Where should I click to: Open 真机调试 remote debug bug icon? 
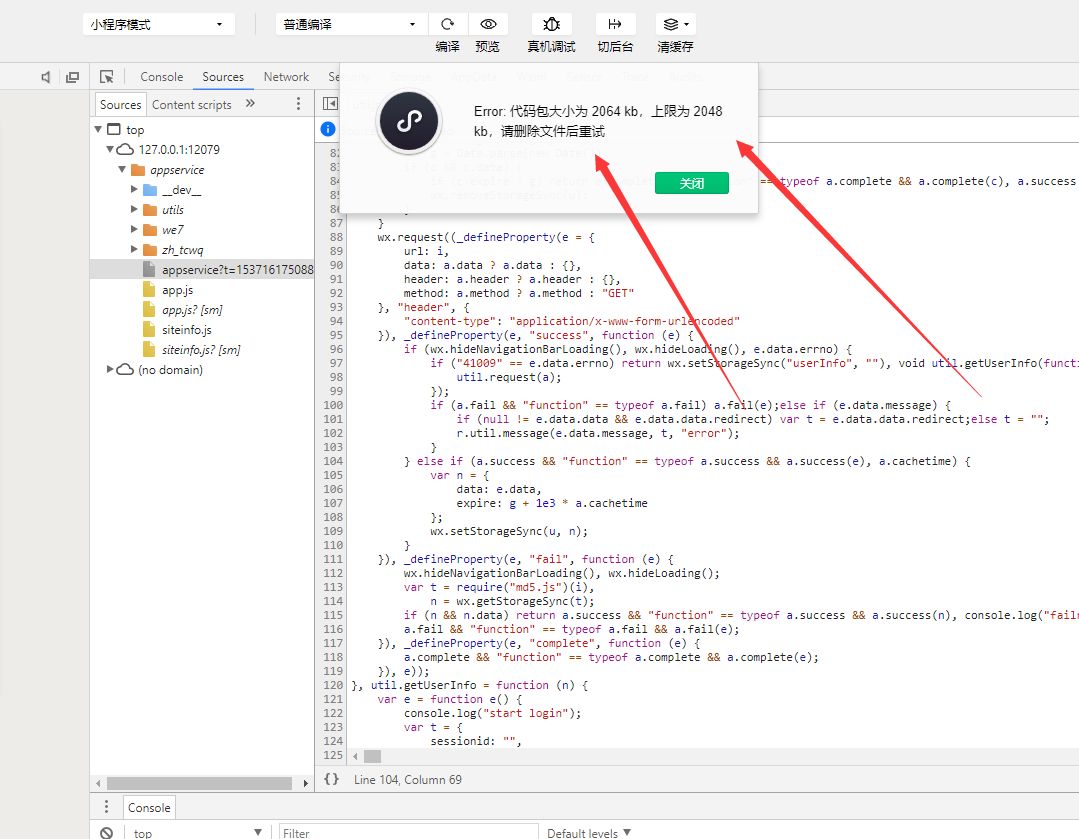click(551, 24)
